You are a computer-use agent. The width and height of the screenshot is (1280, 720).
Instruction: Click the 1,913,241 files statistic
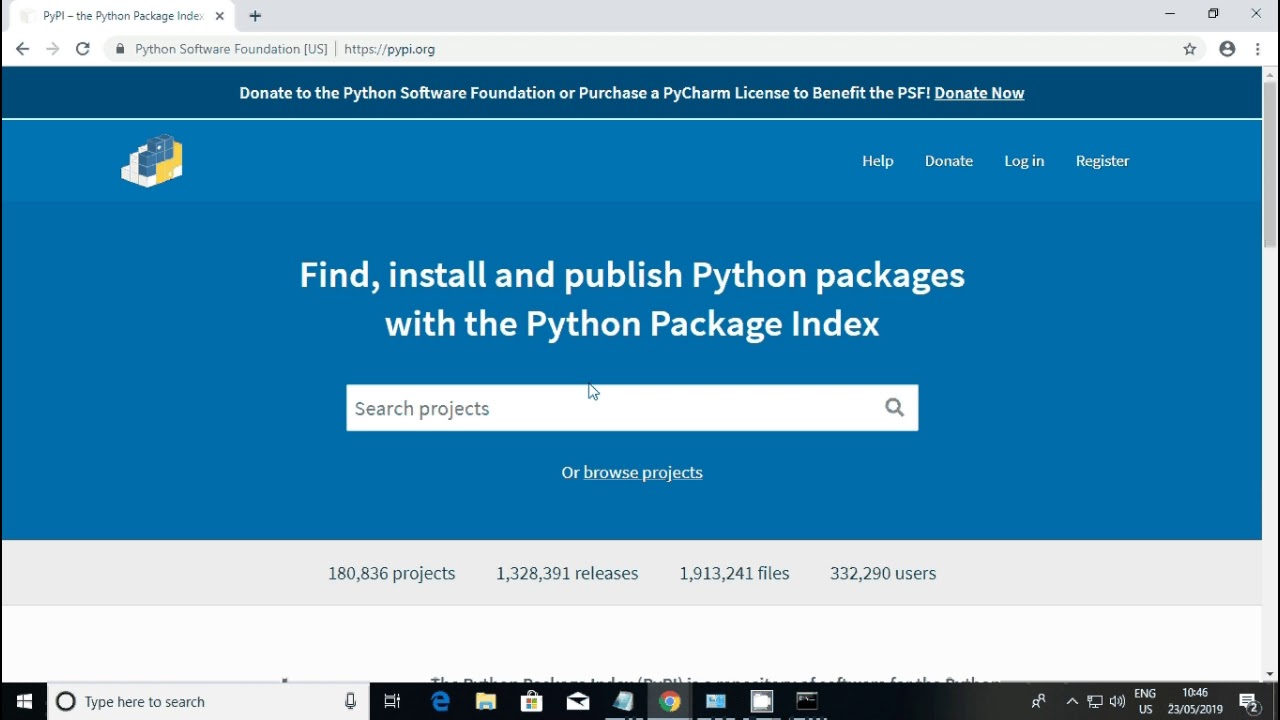(734, 573)
